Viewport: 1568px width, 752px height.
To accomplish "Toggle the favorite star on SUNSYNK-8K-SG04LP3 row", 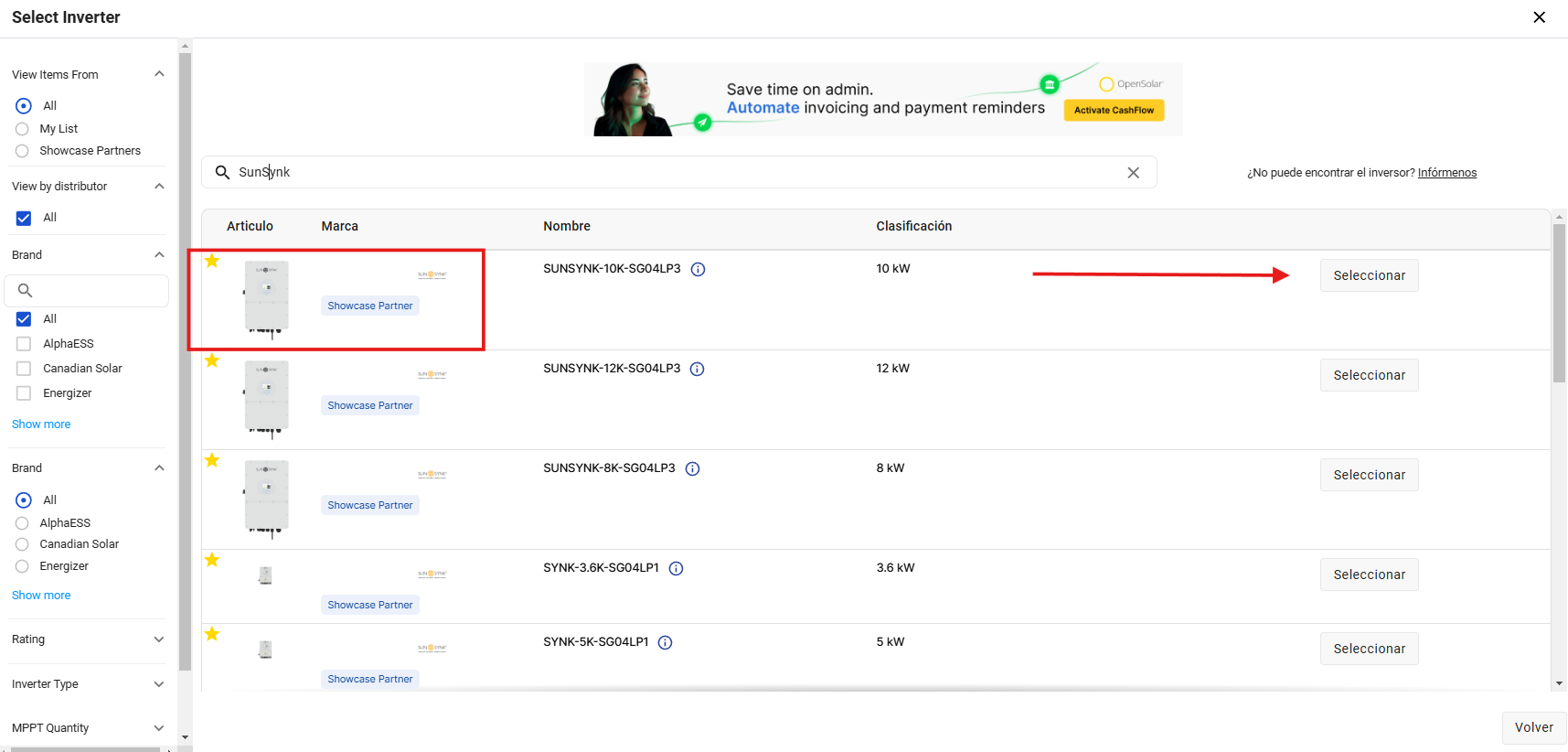I will 212,460.
